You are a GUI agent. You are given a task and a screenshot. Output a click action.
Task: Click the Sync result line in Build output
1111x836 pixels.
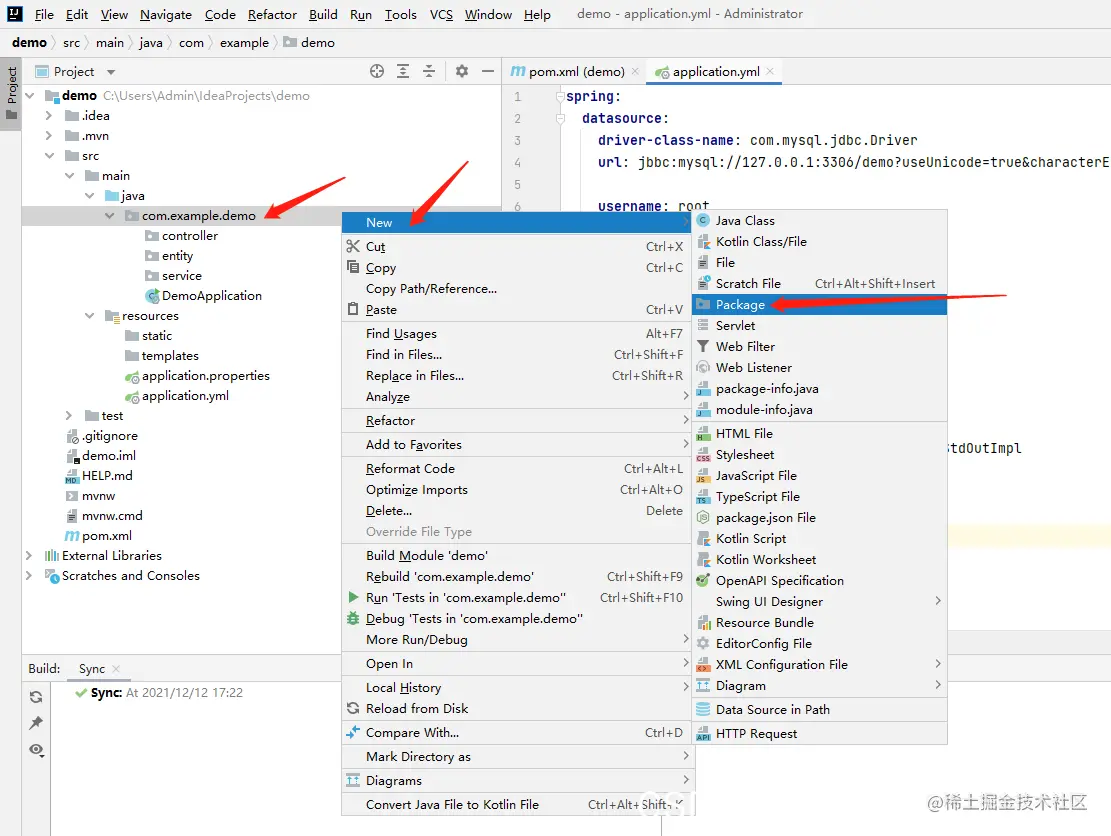point(159,692)
